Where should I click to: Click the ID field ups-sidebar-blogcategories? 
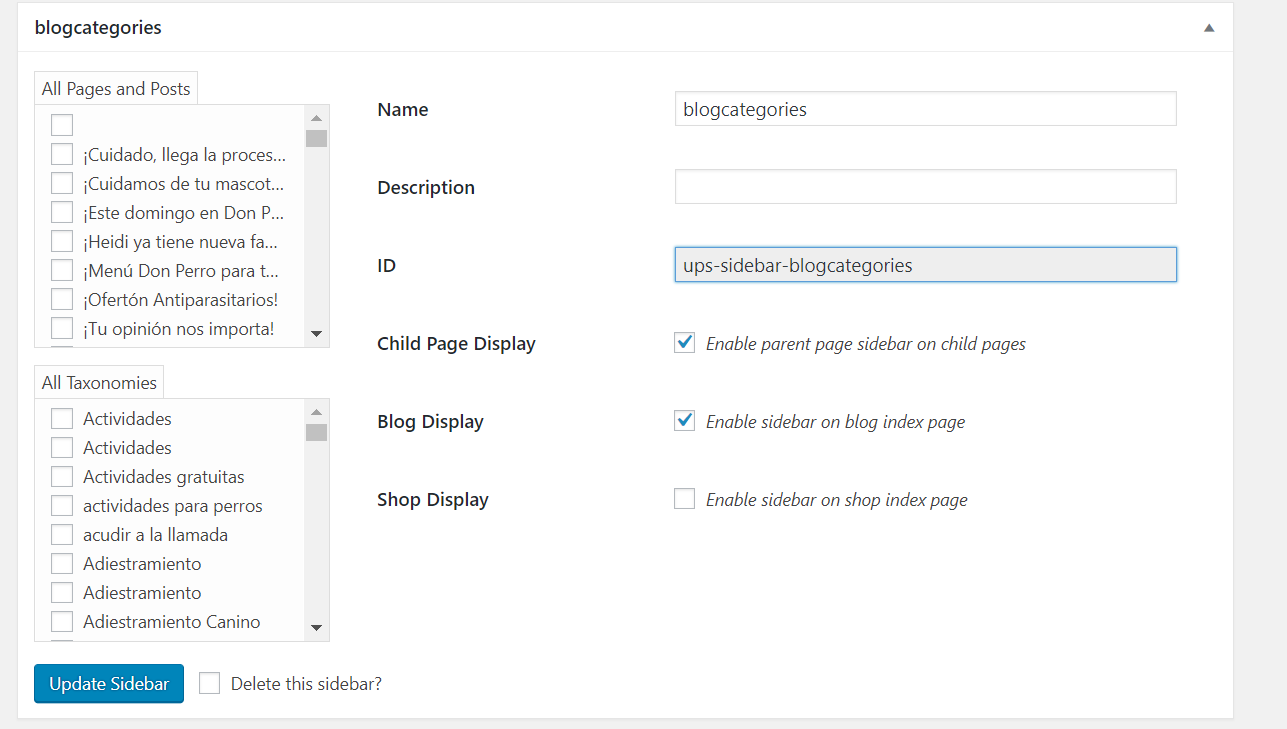(925, 265)
